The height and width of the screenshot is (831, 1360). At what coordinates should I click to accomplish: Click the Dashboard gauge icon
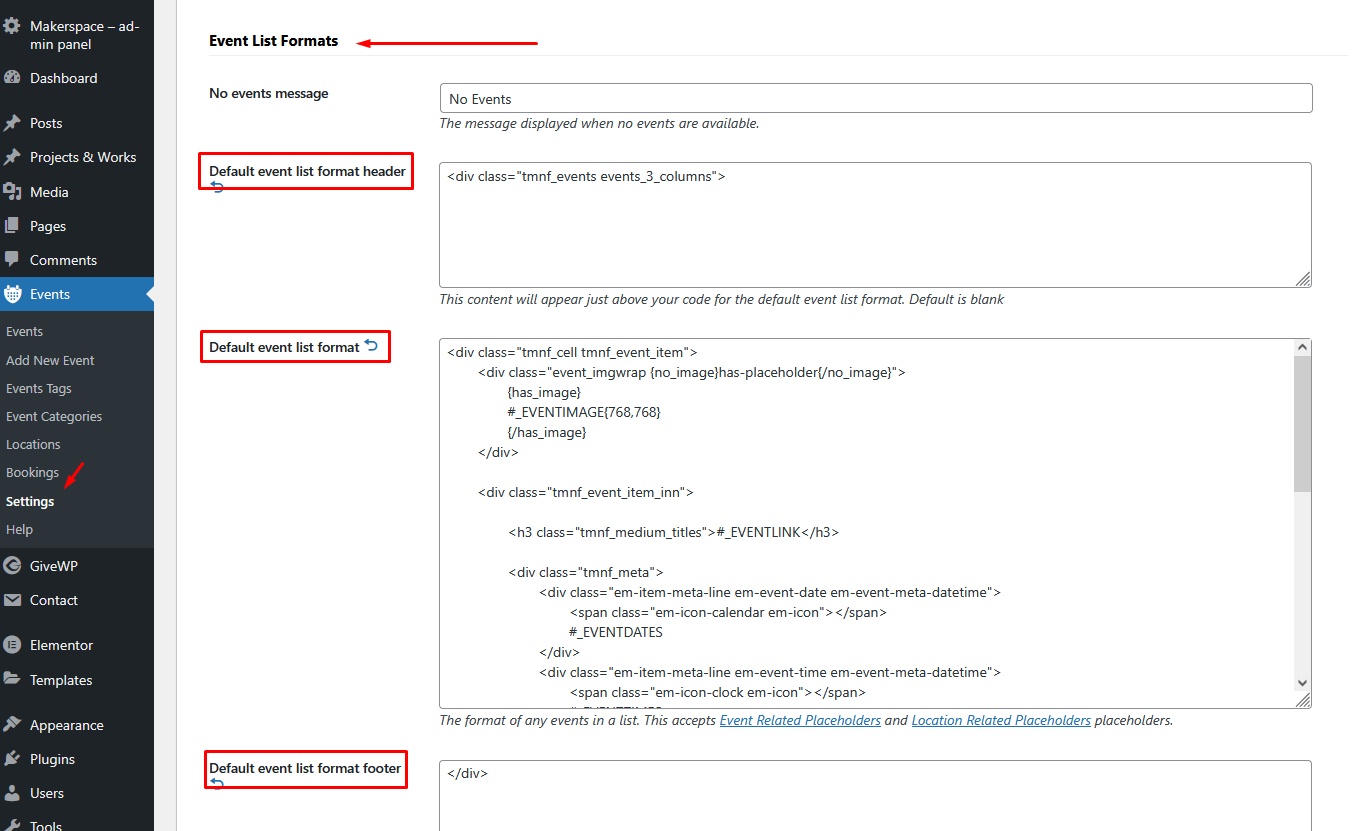click(12, 78)
